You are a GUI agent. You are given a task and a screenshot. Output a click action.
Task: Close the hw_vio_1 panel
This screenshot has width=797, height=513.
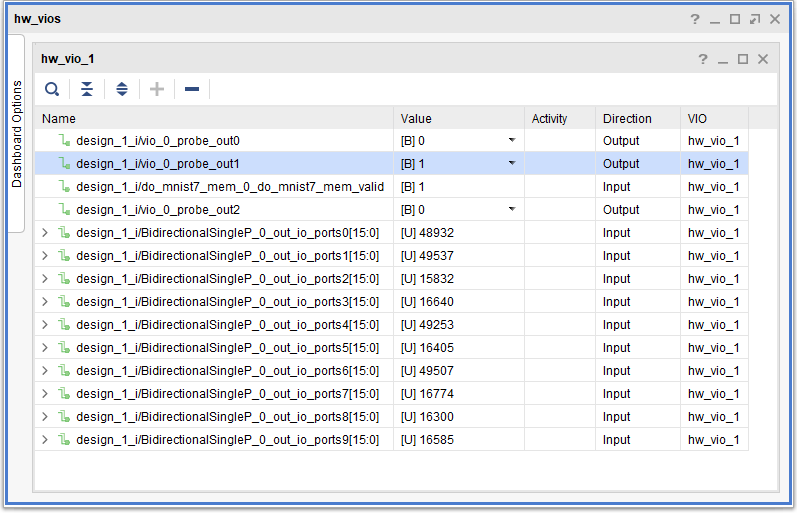763,59
